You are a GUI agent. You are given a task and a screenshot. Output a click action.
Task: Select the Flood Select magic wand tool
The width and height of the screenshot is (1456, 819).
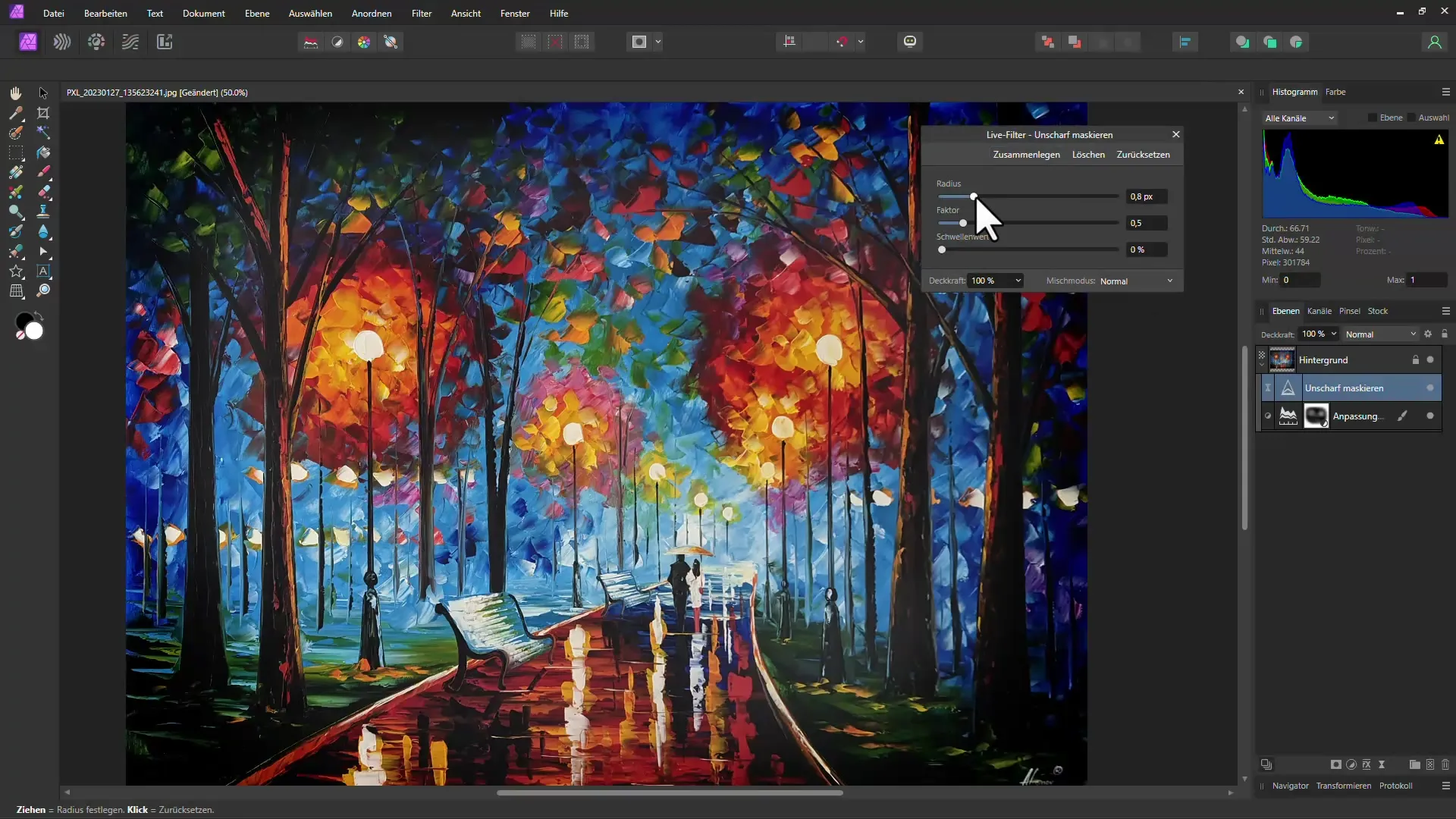pos(43,133)
